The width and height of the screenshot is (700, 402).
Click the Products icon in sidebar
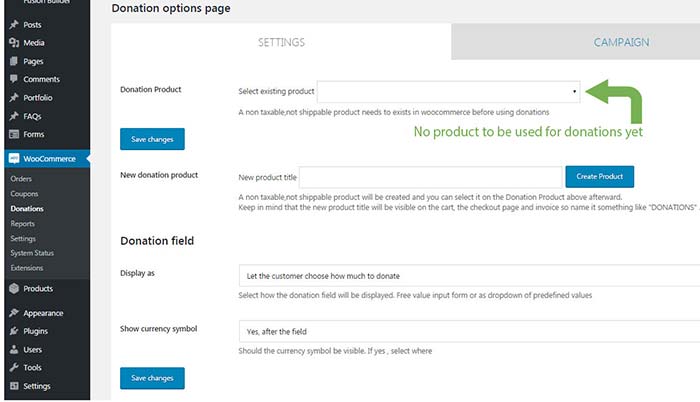13,289
